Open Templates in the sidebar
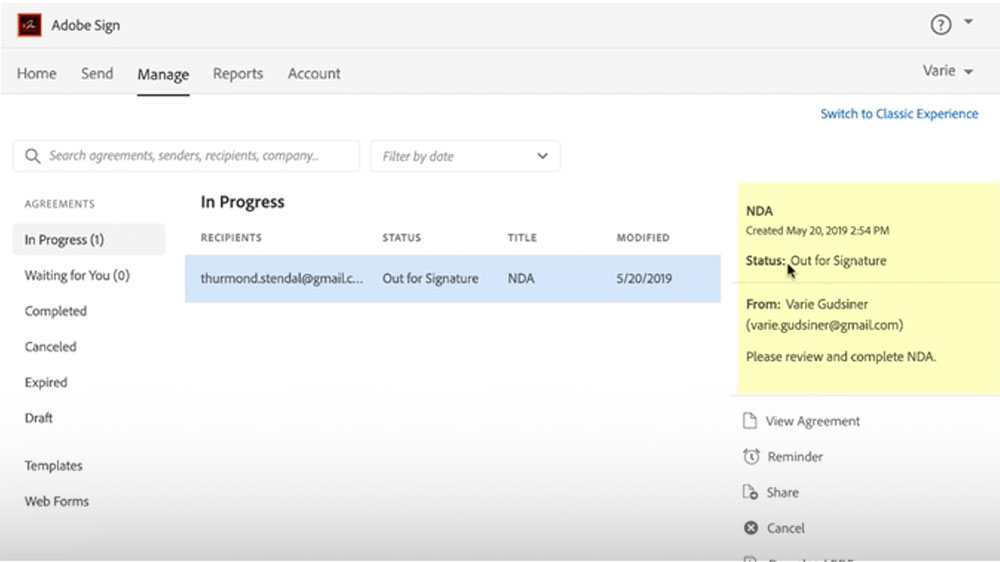1000x562 pixels. coord(54,466)
